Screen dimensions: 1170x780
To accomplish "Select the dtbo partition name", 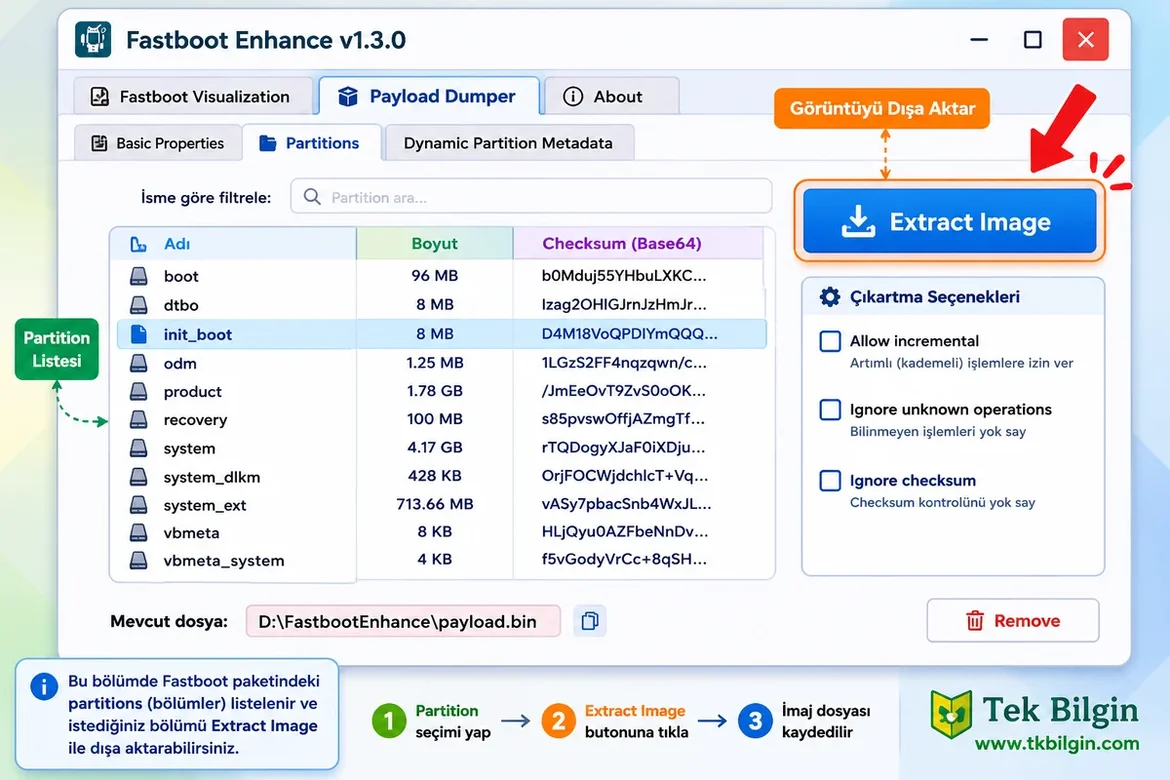I will 181,305.
